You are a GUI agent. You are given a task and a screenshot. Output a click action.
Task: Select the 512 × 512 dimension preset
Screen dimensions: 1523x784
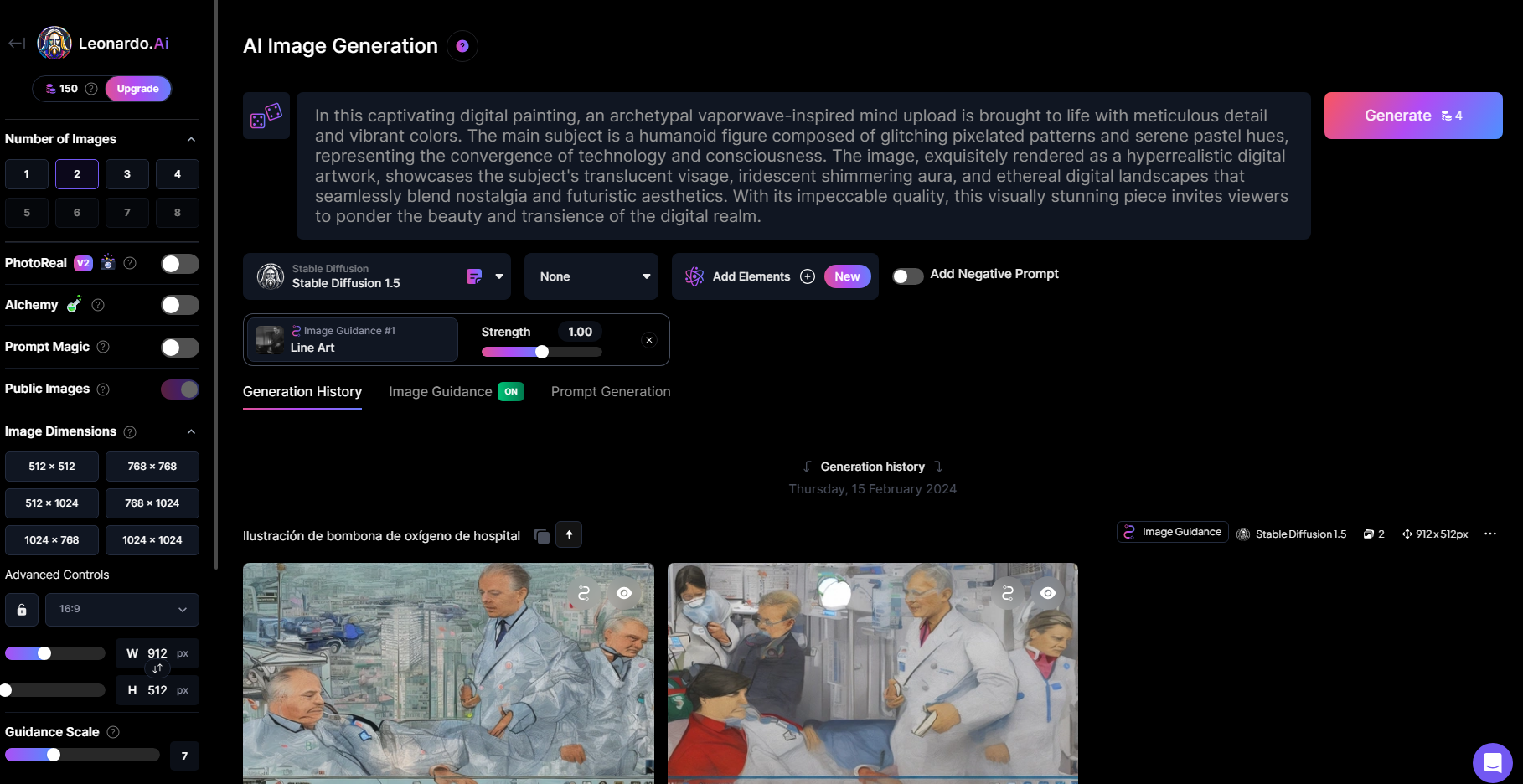[52, 467]
